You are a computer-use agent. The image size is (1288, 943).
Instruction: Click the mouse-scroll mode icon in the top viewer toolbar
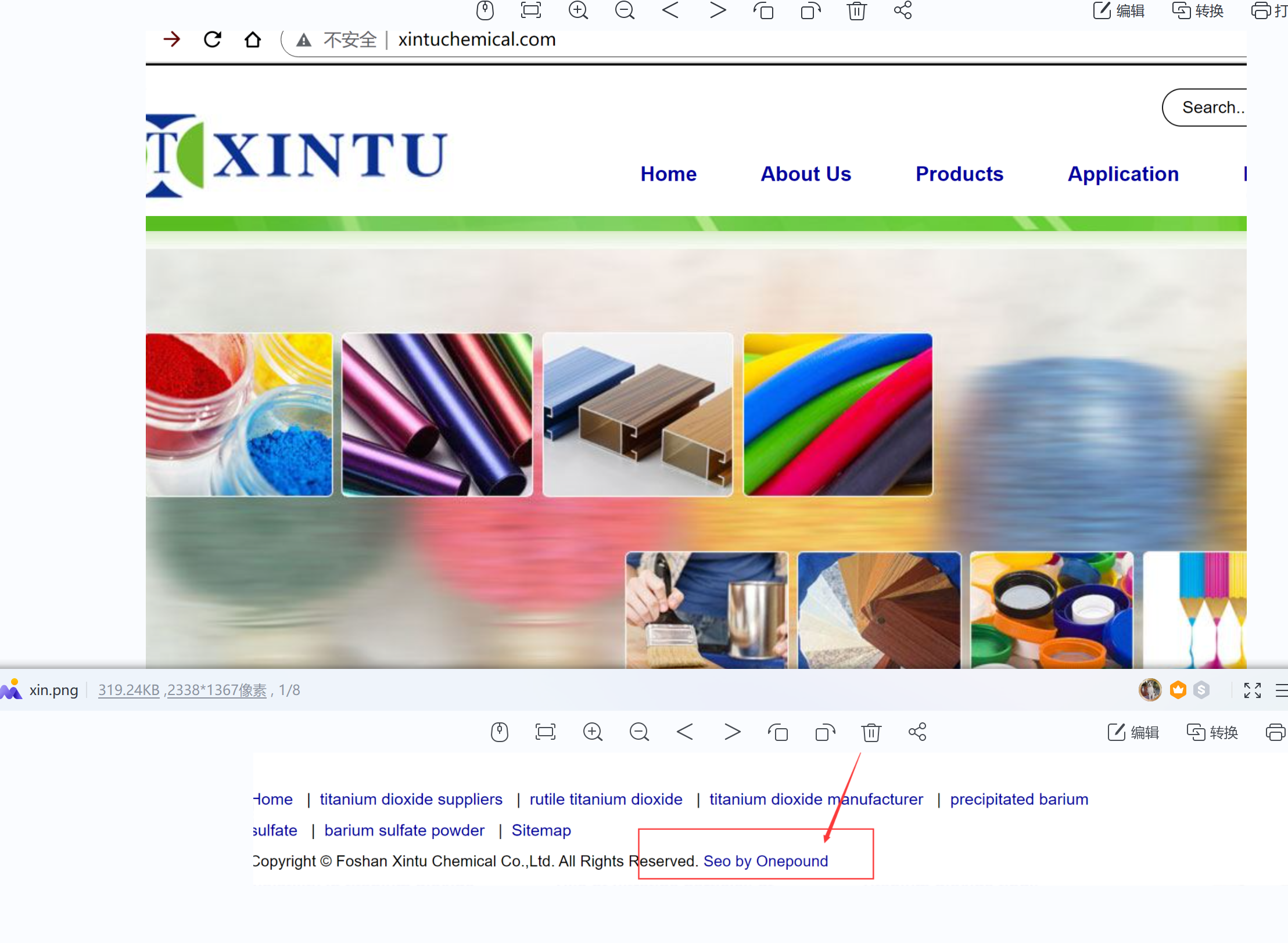[x=485, y=10]
